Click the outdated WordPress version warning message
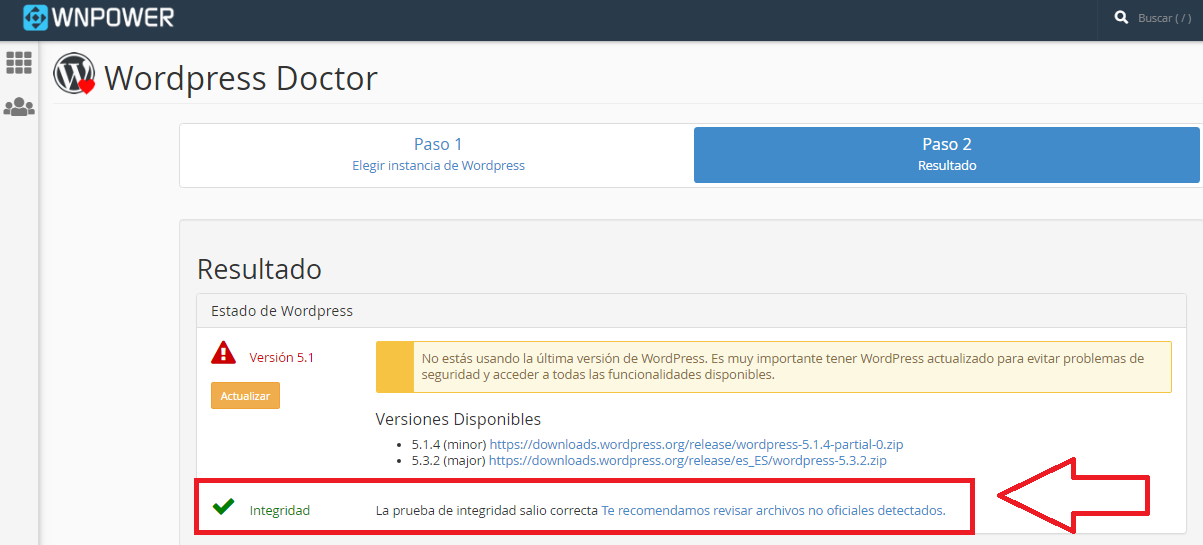This screenshot has width=1203, height=545. click(773, 367)
